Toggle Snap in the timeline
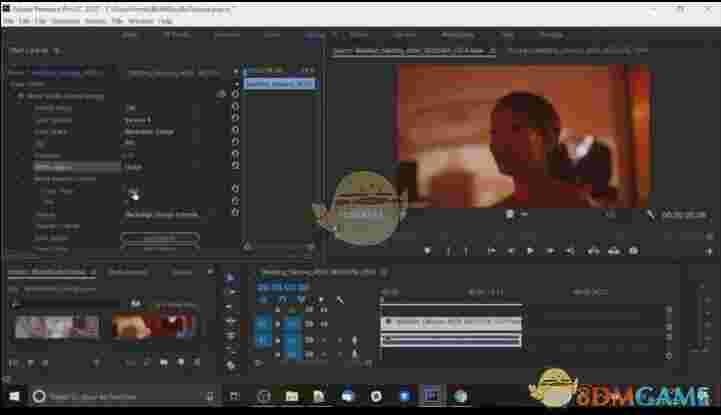 coord(282,300)
